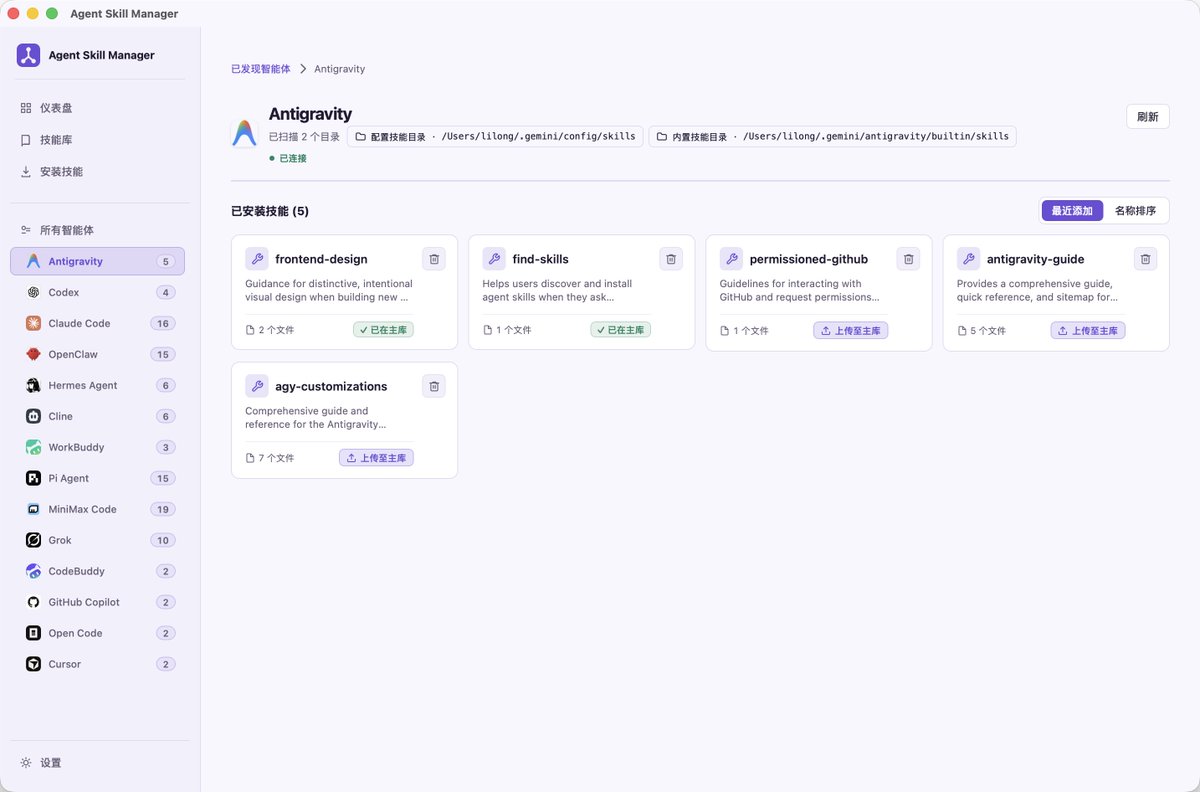Click the agy-customizations wrench icon

[257, 386]
